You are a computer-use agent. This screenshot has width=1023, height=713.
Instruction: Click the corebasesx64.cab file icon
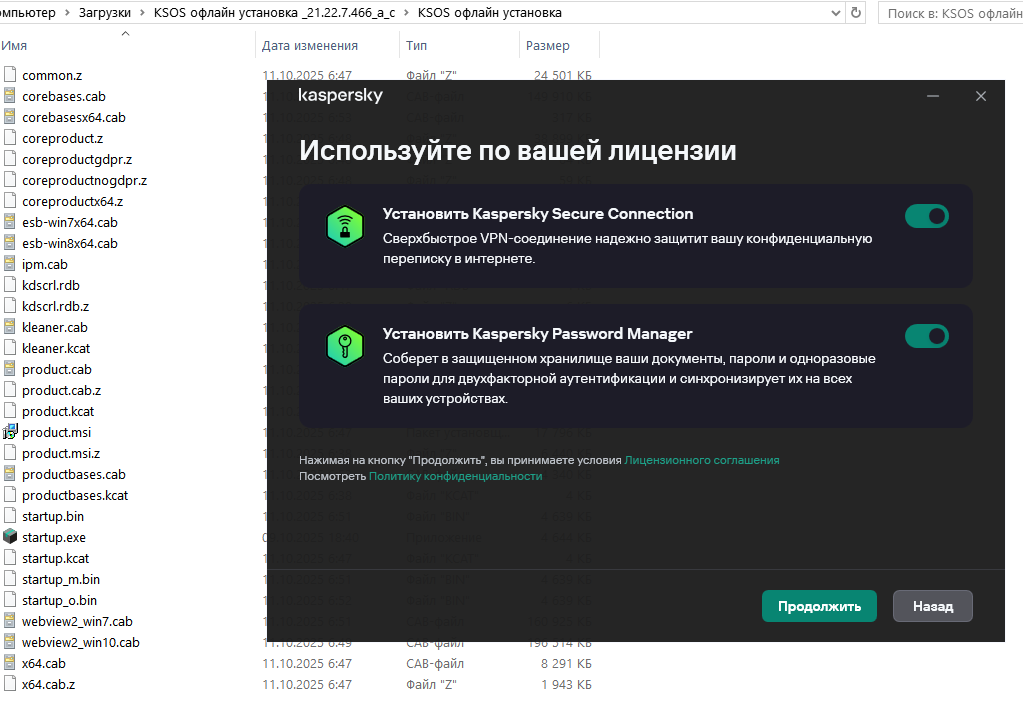pos(10,117)
